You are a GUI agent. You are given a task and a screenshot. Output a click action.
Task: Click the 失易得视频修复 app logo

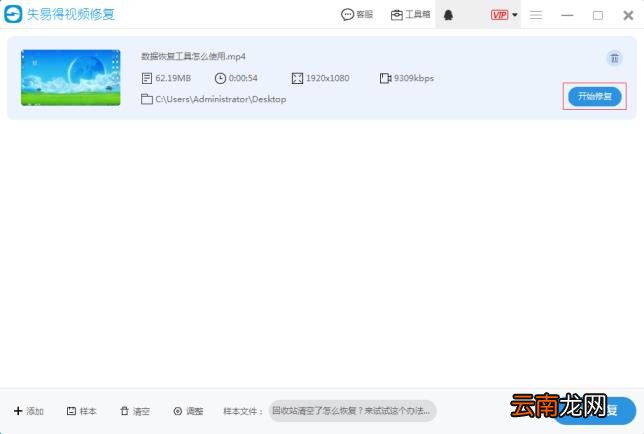click(x=13, y=14)
